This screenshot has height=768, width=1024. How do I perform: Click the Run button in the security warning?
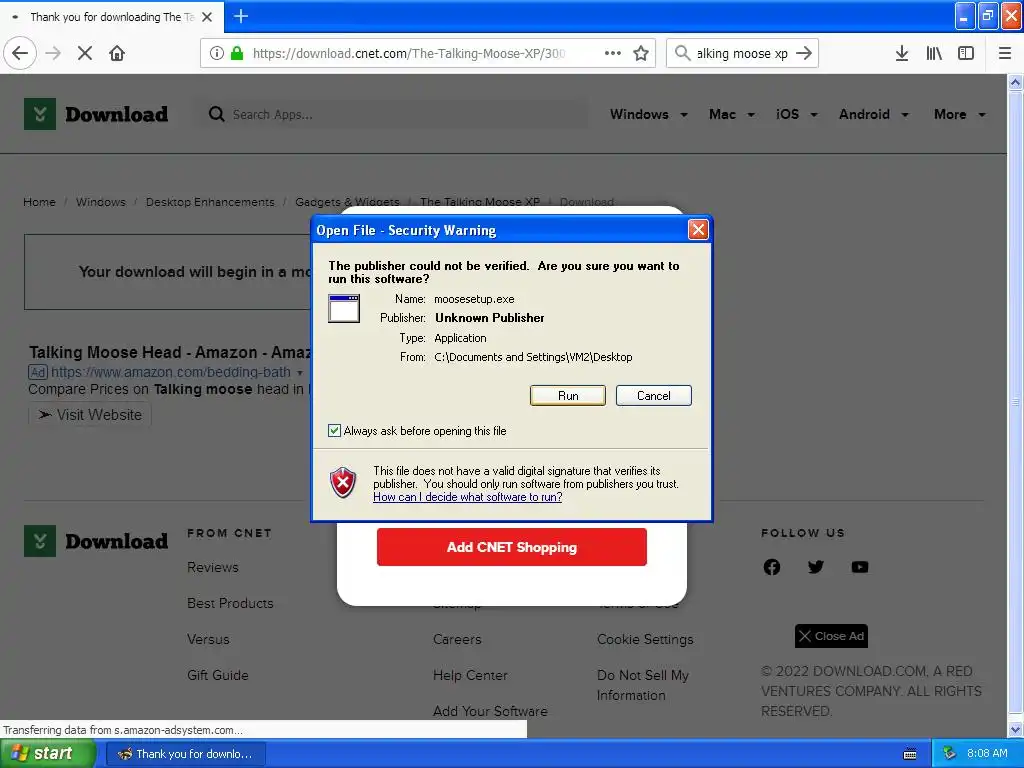coord(568,396)
